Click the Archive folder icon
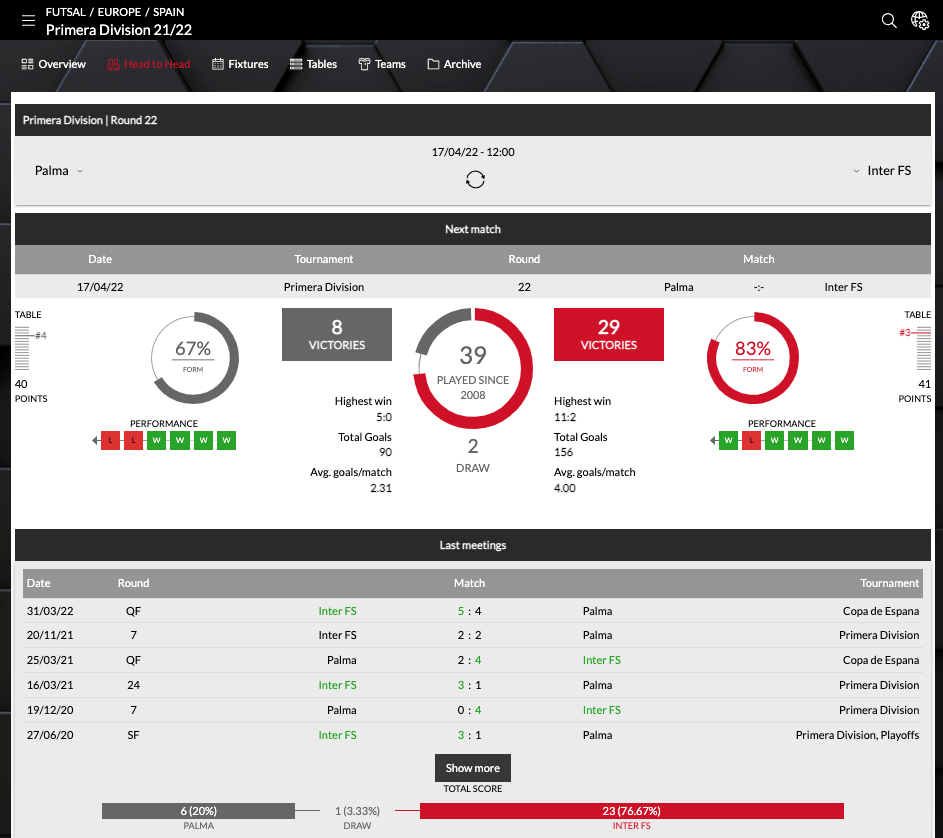 pyautogui.click(x=433, y=64)
